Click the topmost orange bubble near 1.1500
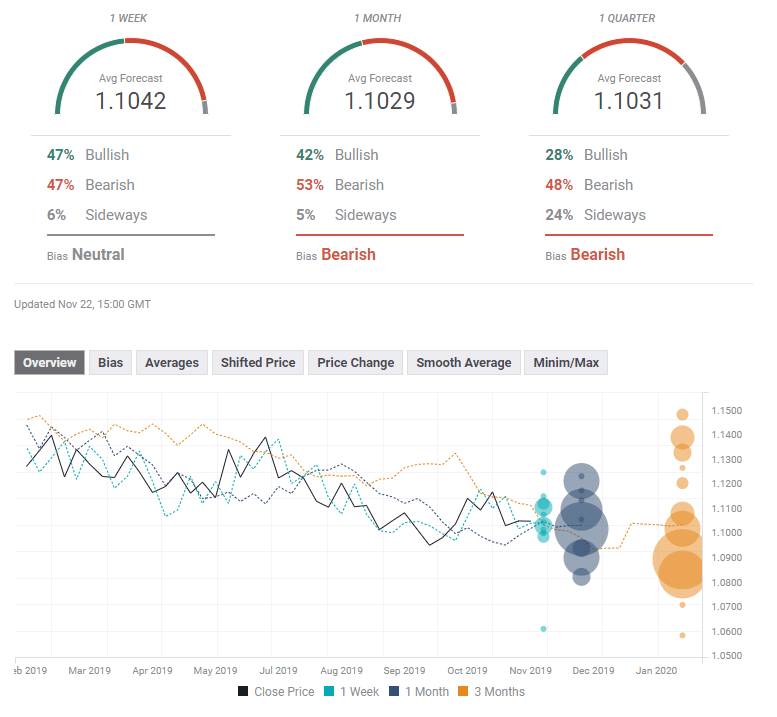Image resolution: width=777 pixels, height=717 pixels. (682, 414)
